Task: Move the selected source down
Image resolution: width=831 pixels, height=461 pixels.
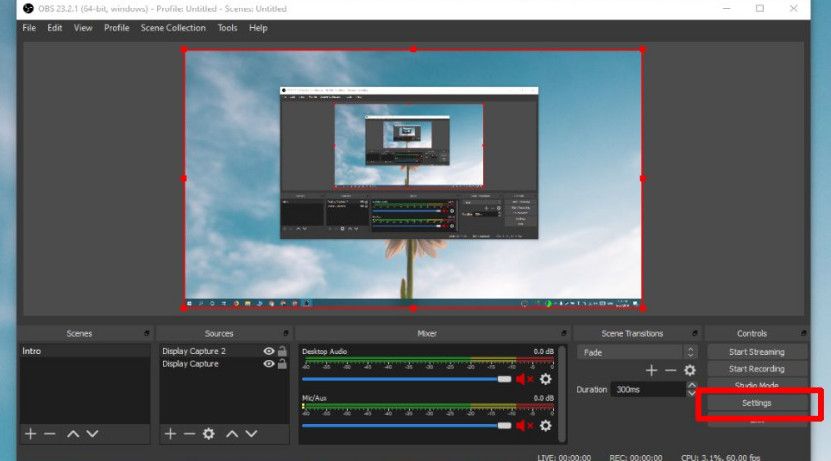Action: point(252,433)
